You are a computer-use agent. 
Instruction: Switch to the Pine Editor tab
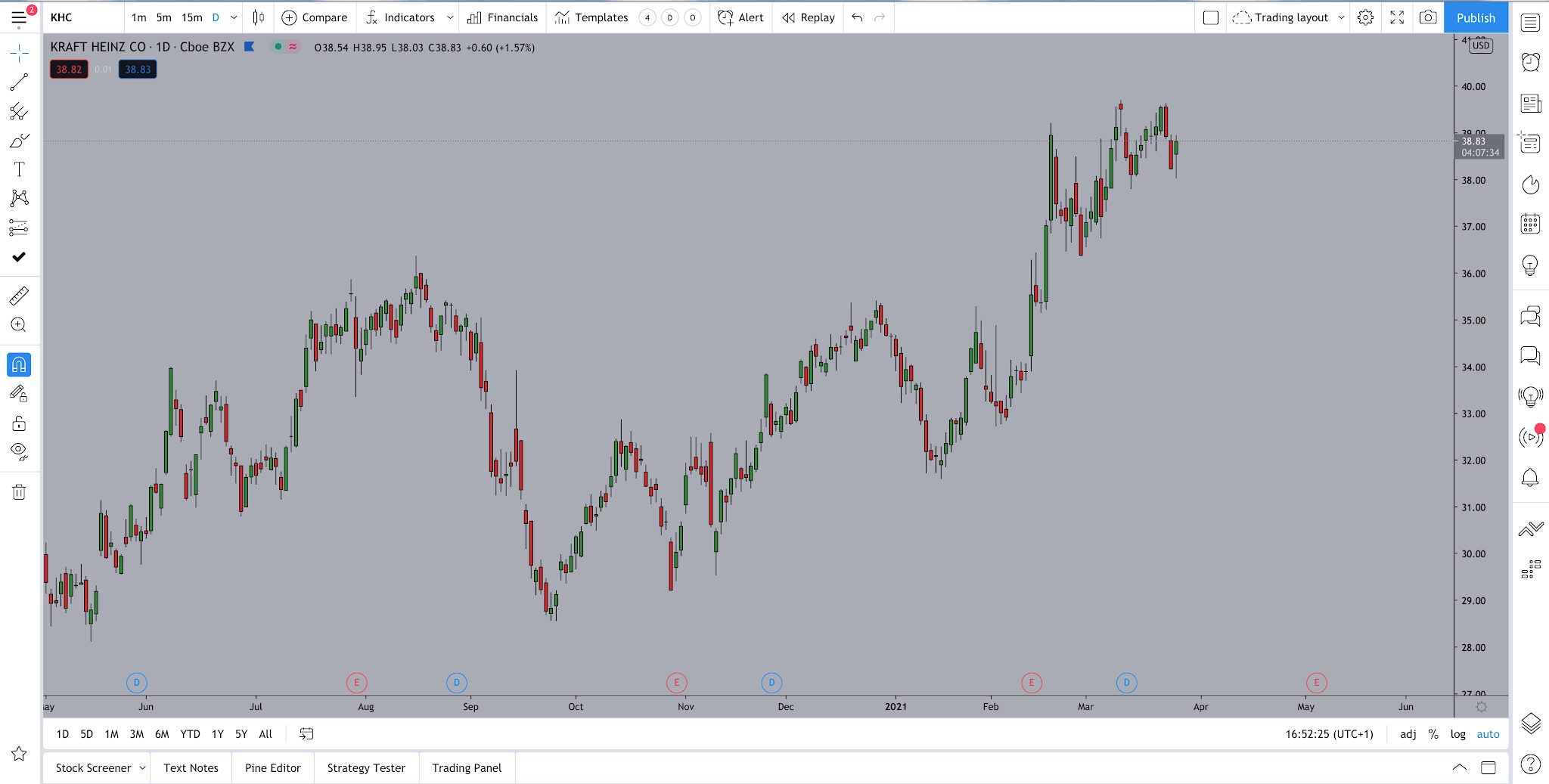point(273,768)
